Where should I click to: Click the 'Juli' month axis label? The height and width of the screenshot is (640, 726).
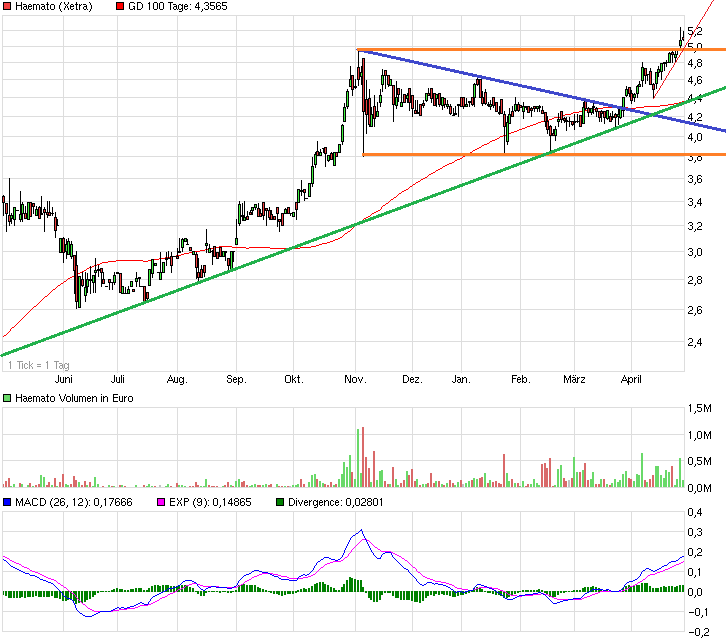[x=118, y=380]
